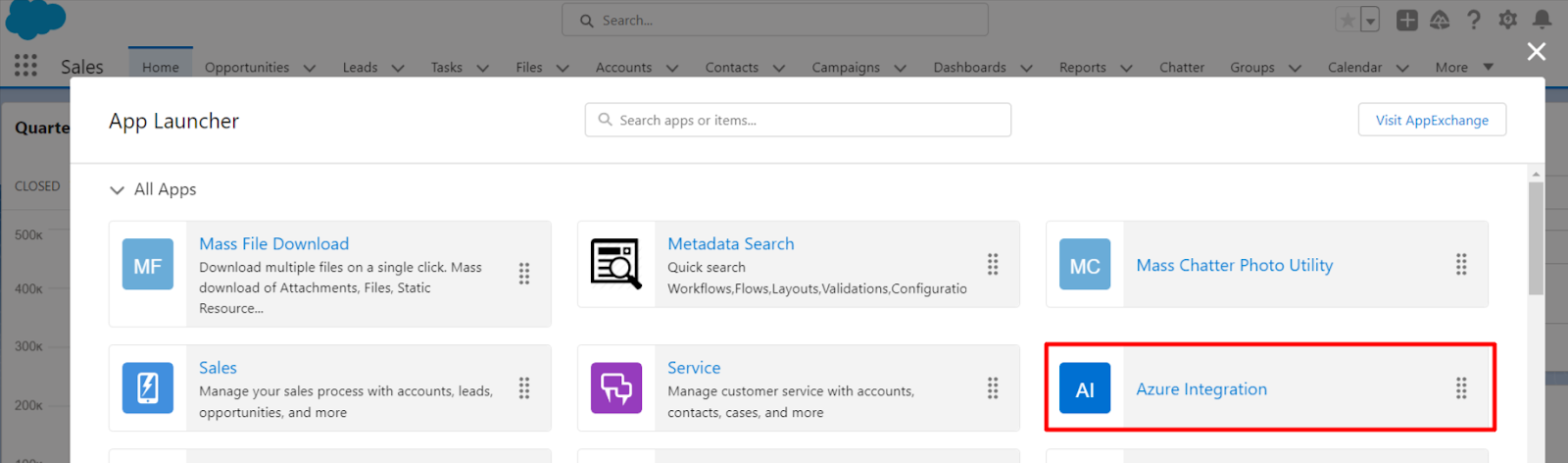1568x463 pixels.
Task: Expand the Tasks tab dropdown arrow
Action: [x=482, y=68]
